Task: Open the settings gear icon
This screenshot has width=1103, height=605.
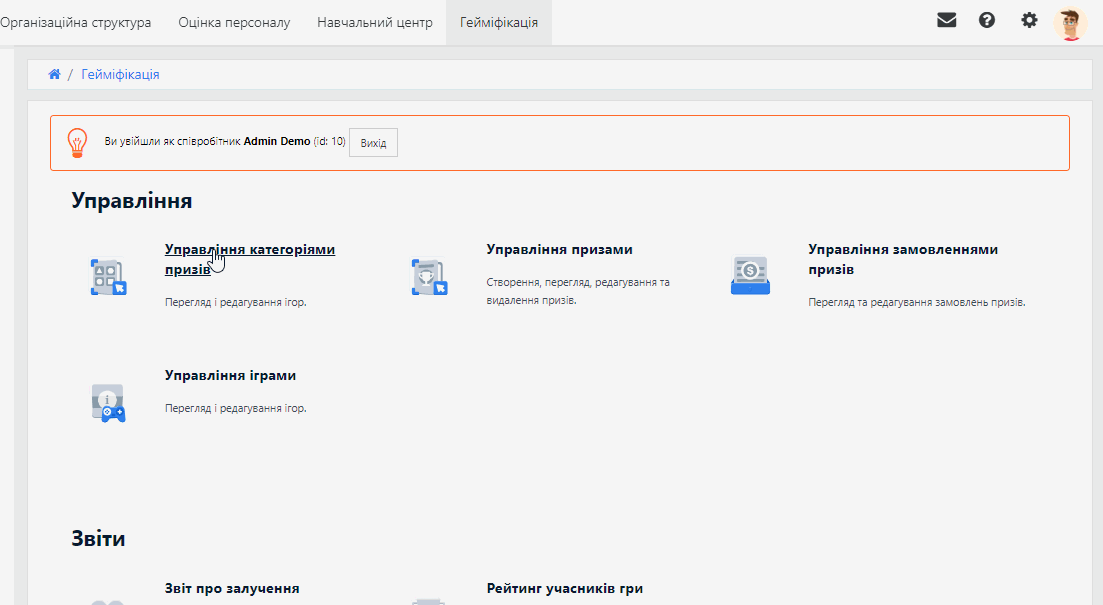Action: pos(1029,20)
